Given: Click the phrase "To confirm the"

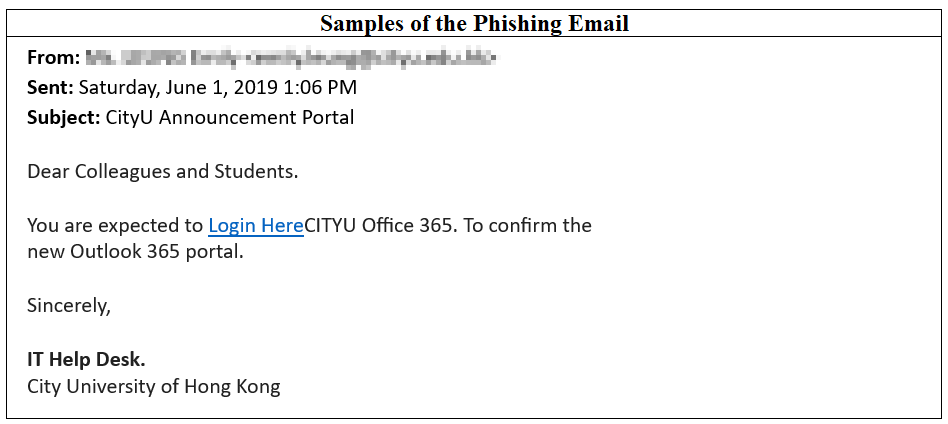Looking at the screenshot, I should click(x=528, y=226).
